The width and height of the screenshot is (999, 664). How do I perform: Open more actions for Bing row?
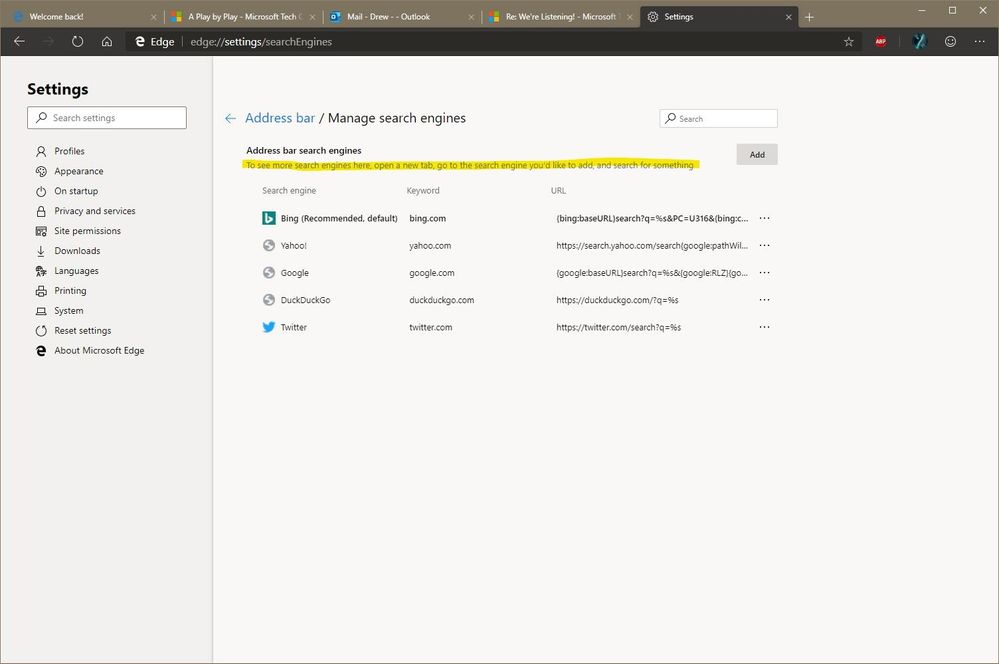(x=765, y=218)
